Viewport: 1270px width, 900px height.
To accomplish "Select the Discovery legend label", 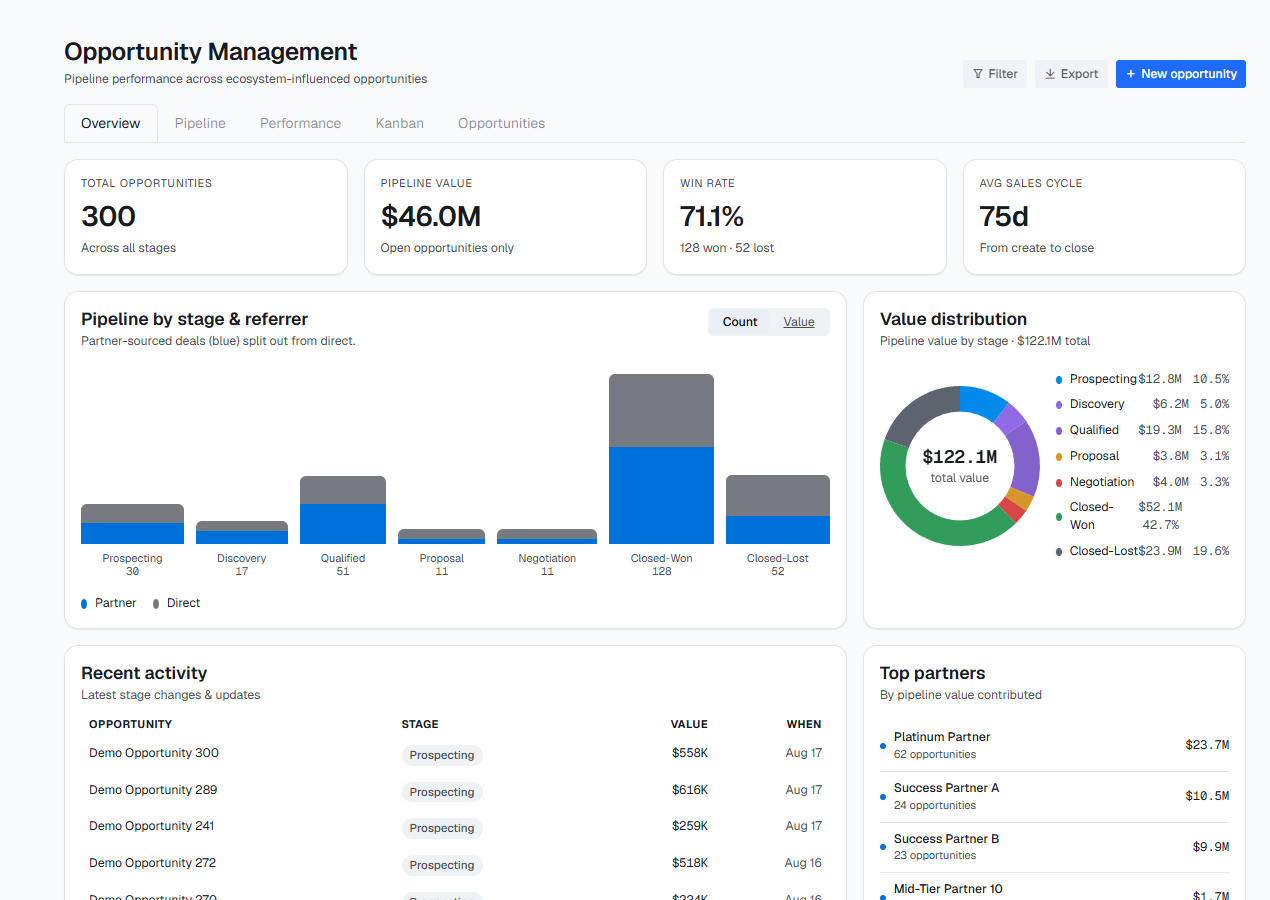I will click(x=1097, y=404).
